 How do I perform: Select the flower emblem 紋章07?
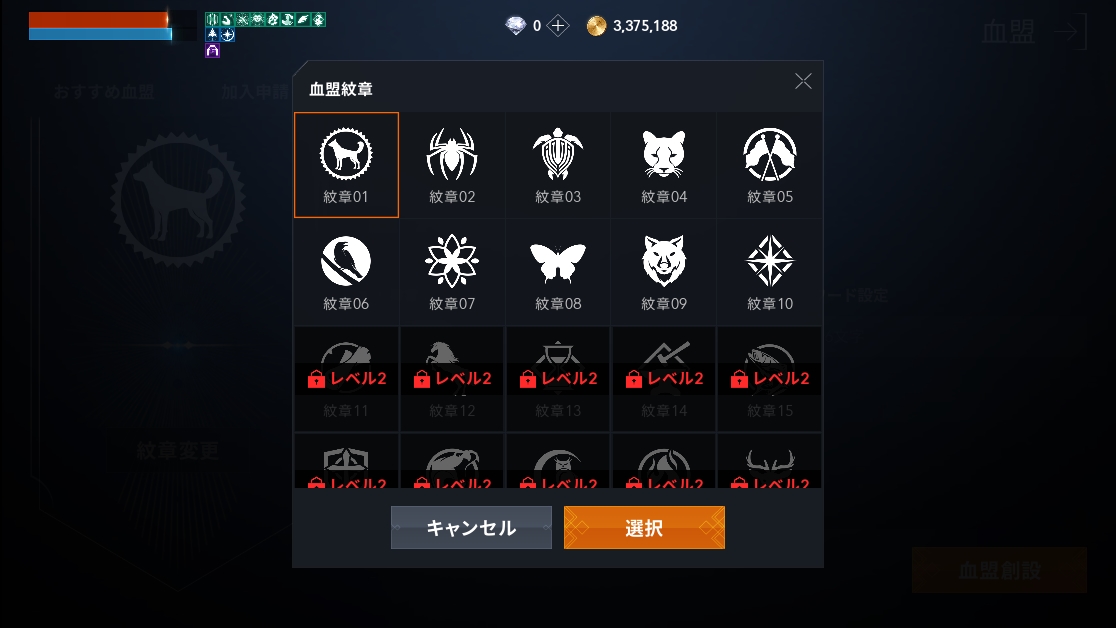click(452, 272)
